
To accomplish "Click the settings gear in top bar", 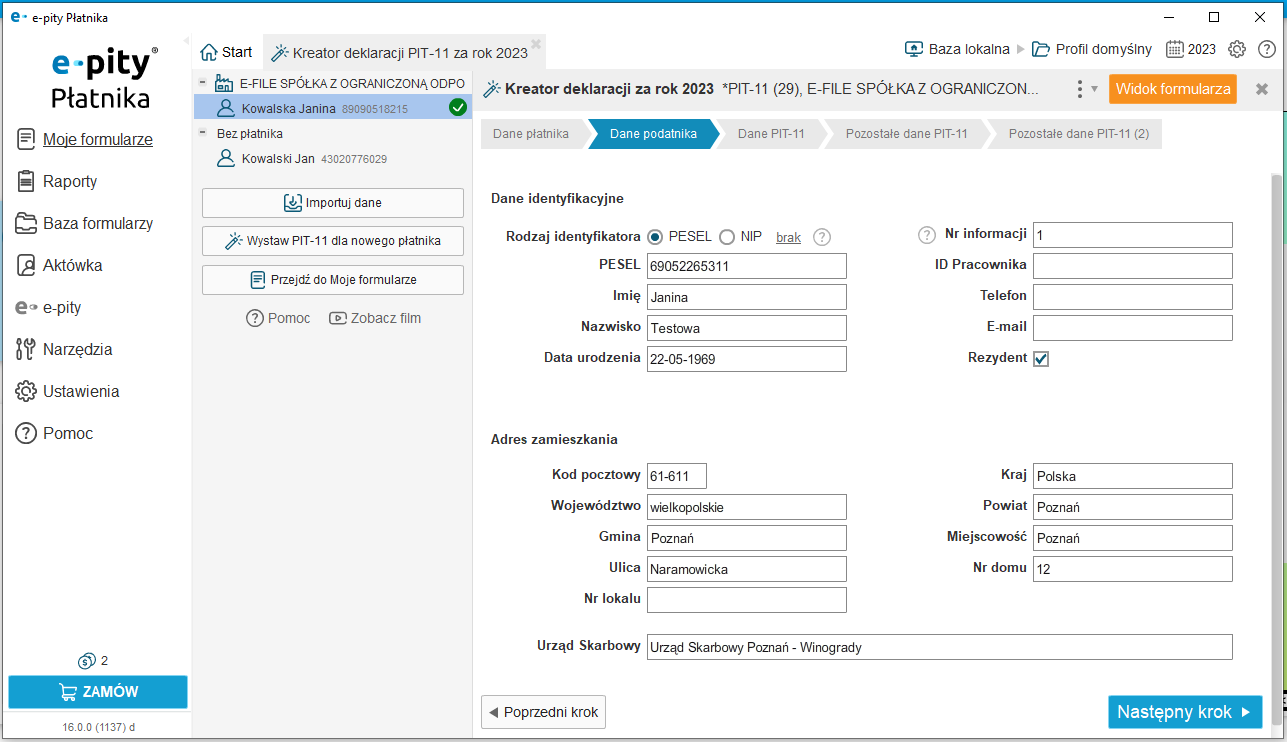I will 1237,49.
